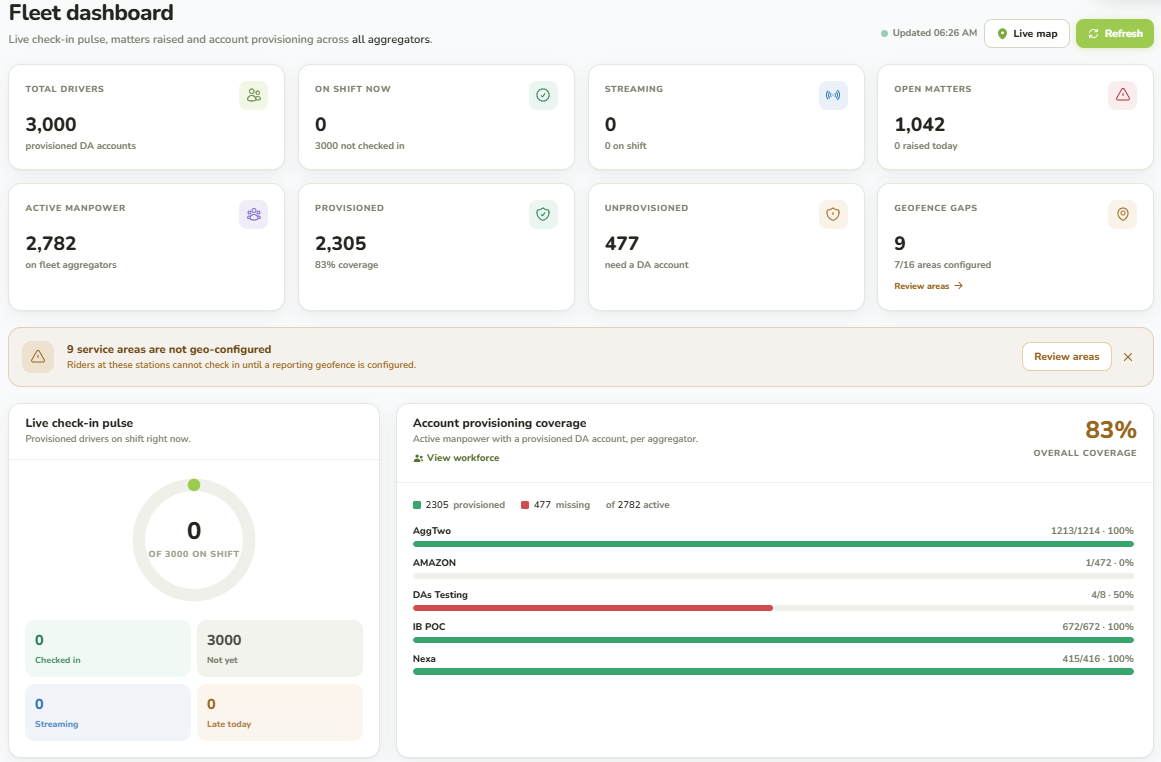Click the AMAZON aggregator label
Image resolution: width=1161 pixels, height=762 pixels.
click(435, 563)
